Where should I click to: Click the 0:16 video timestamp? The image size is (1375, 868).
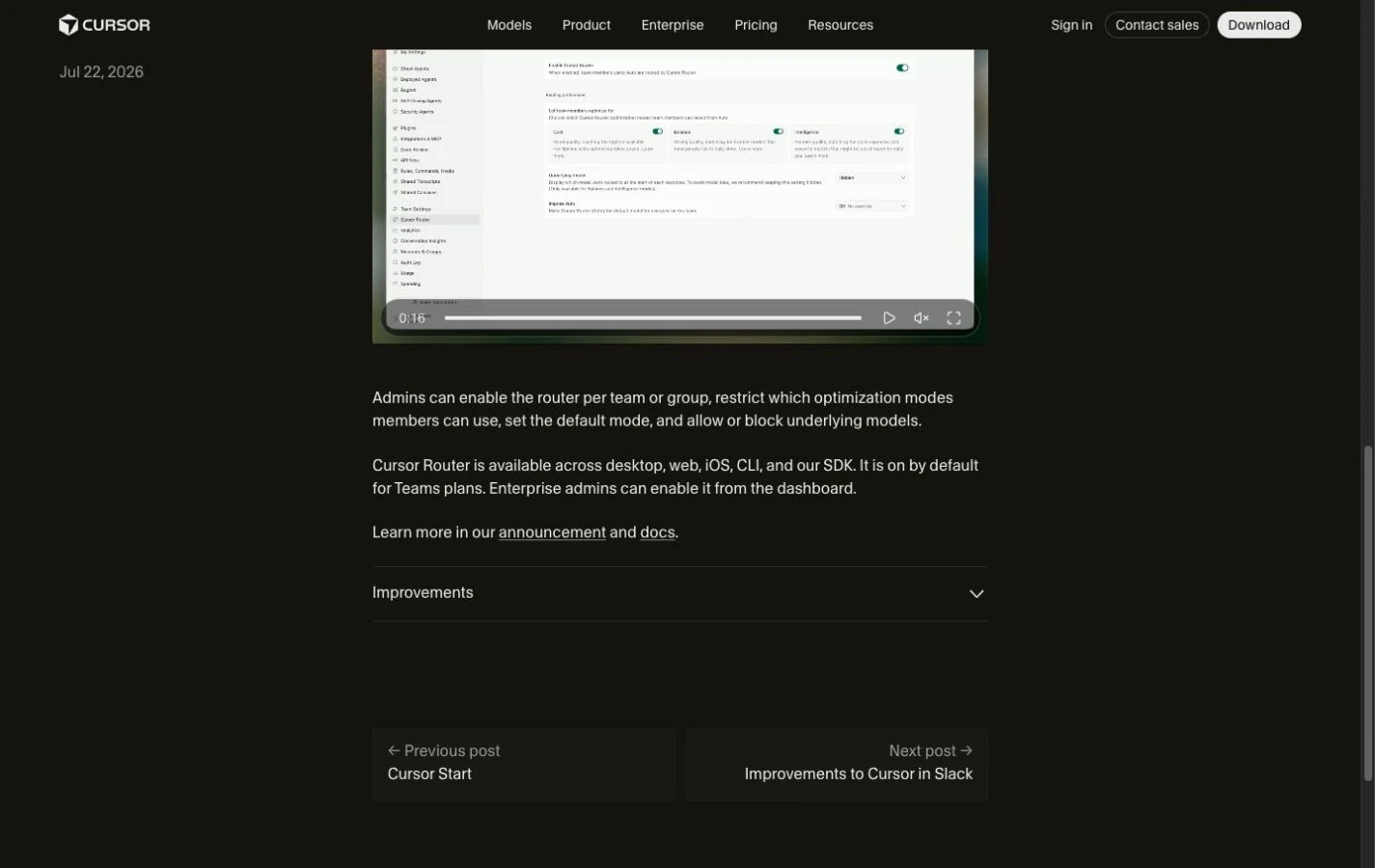412,318
